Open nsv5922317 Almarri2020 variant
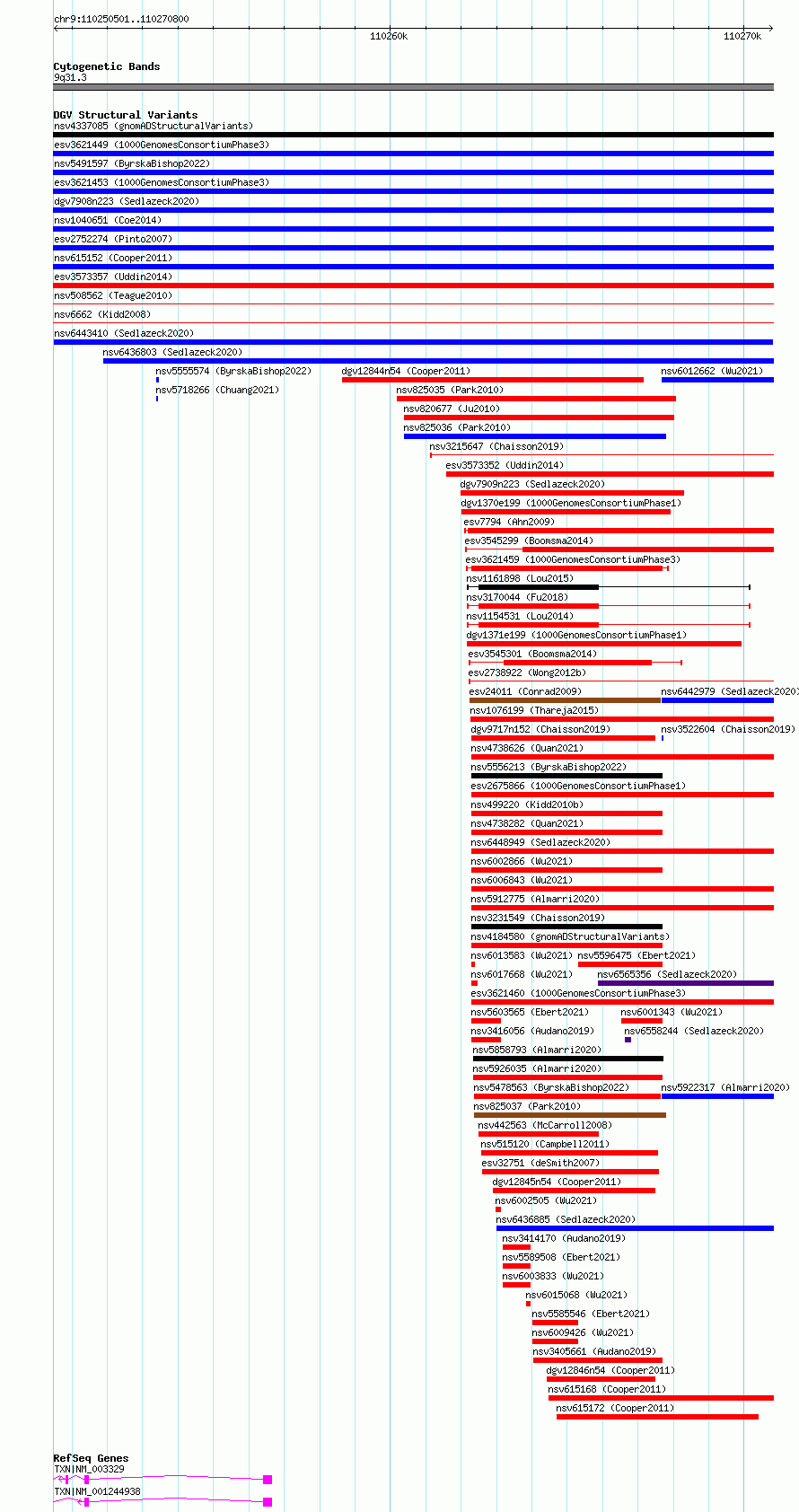 tap(725, 1087)
